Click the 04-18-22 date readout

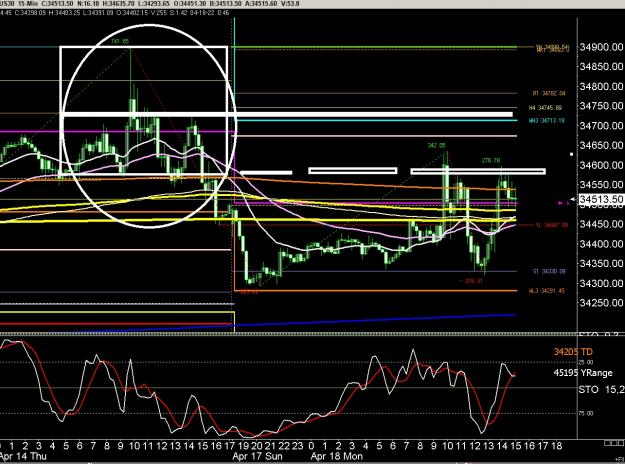coord(204,12)
